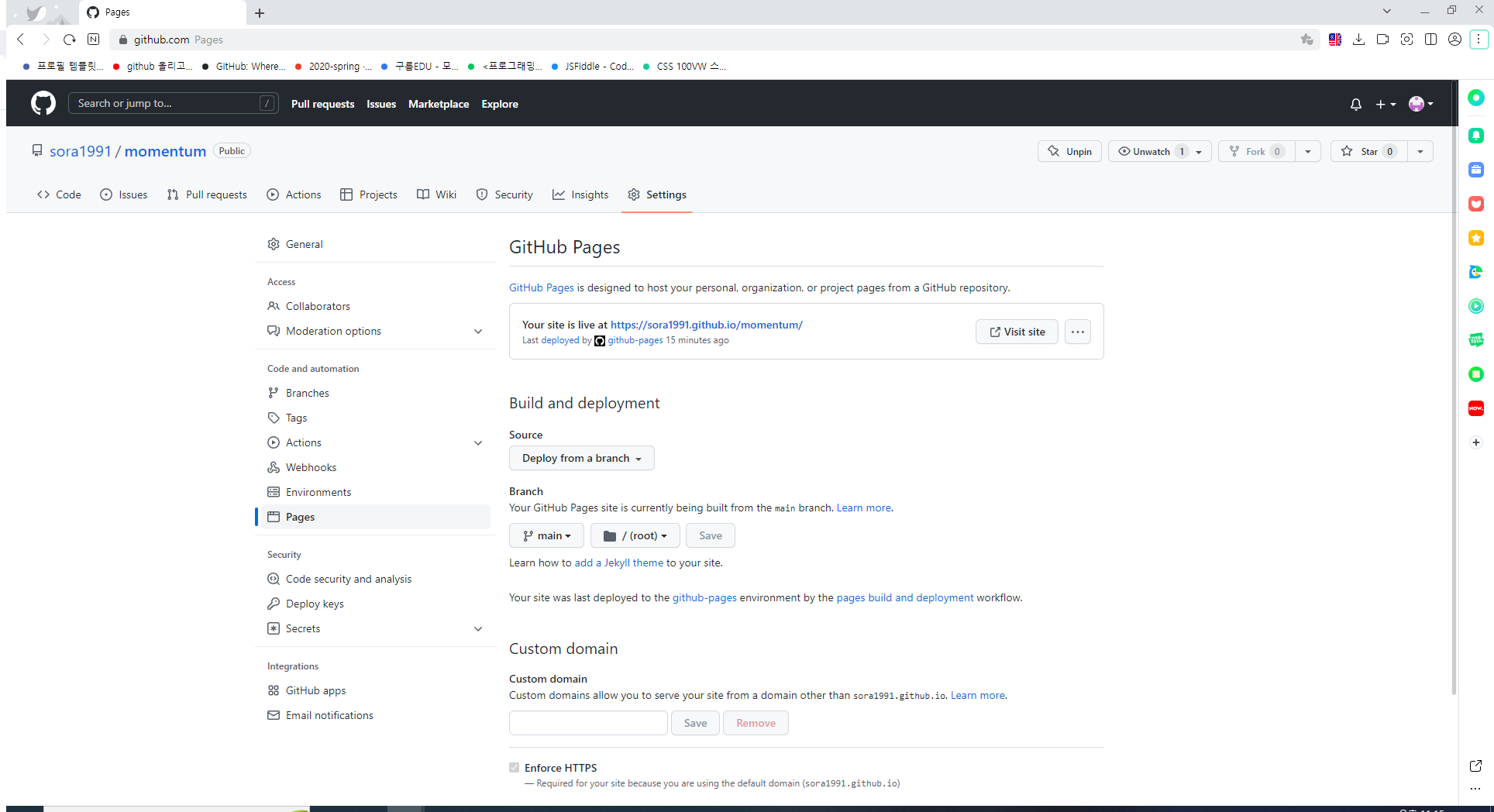Reload the current page
The width and height of the screenshot is (1494, 812).
(70, 40)
